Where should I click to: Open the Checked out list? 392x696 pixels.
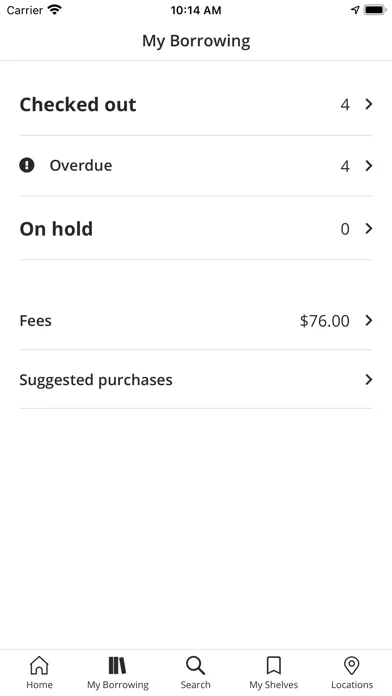click(196, 104)
